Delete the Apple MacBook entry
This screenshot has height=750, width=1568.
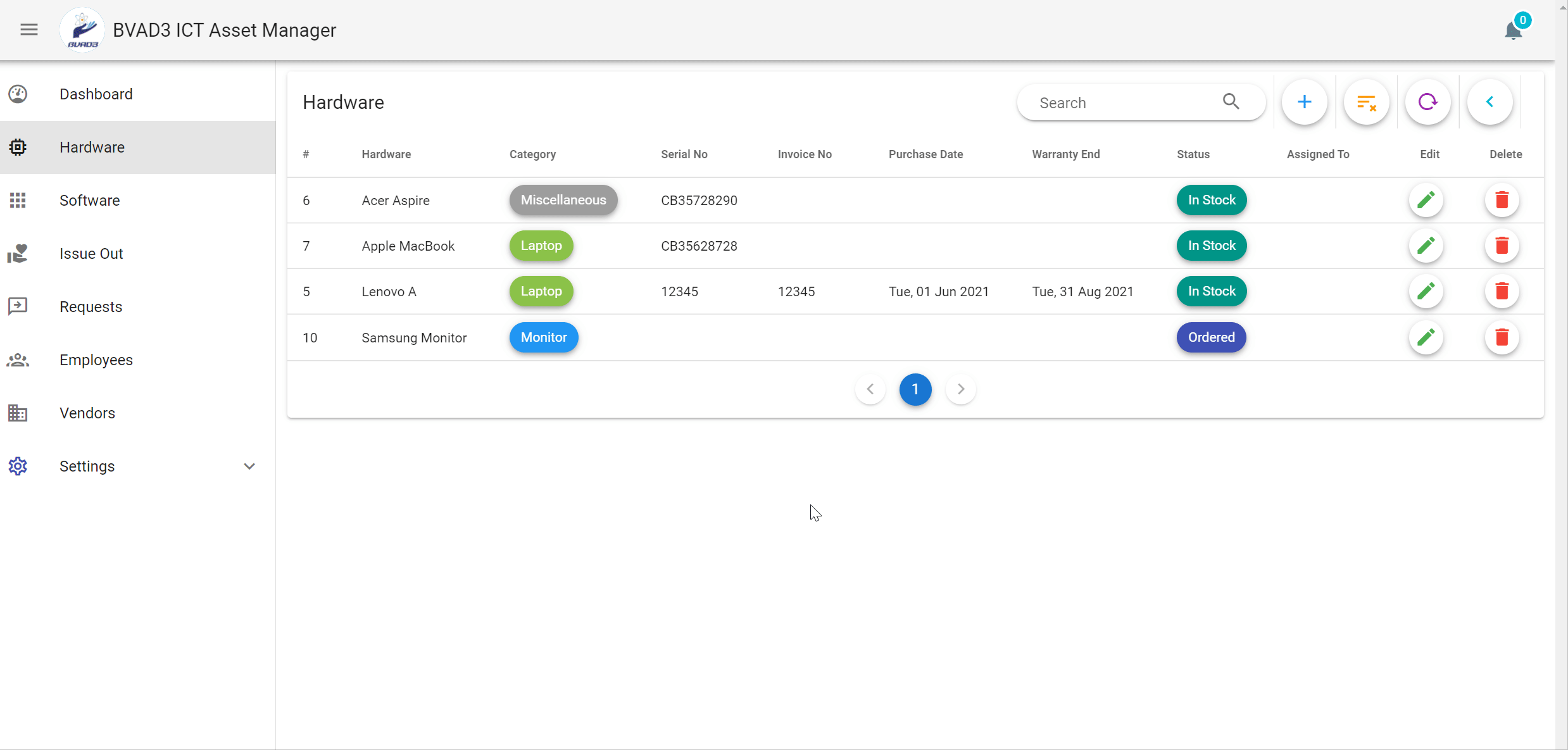pyautogui.click(x=1502, y=246)
